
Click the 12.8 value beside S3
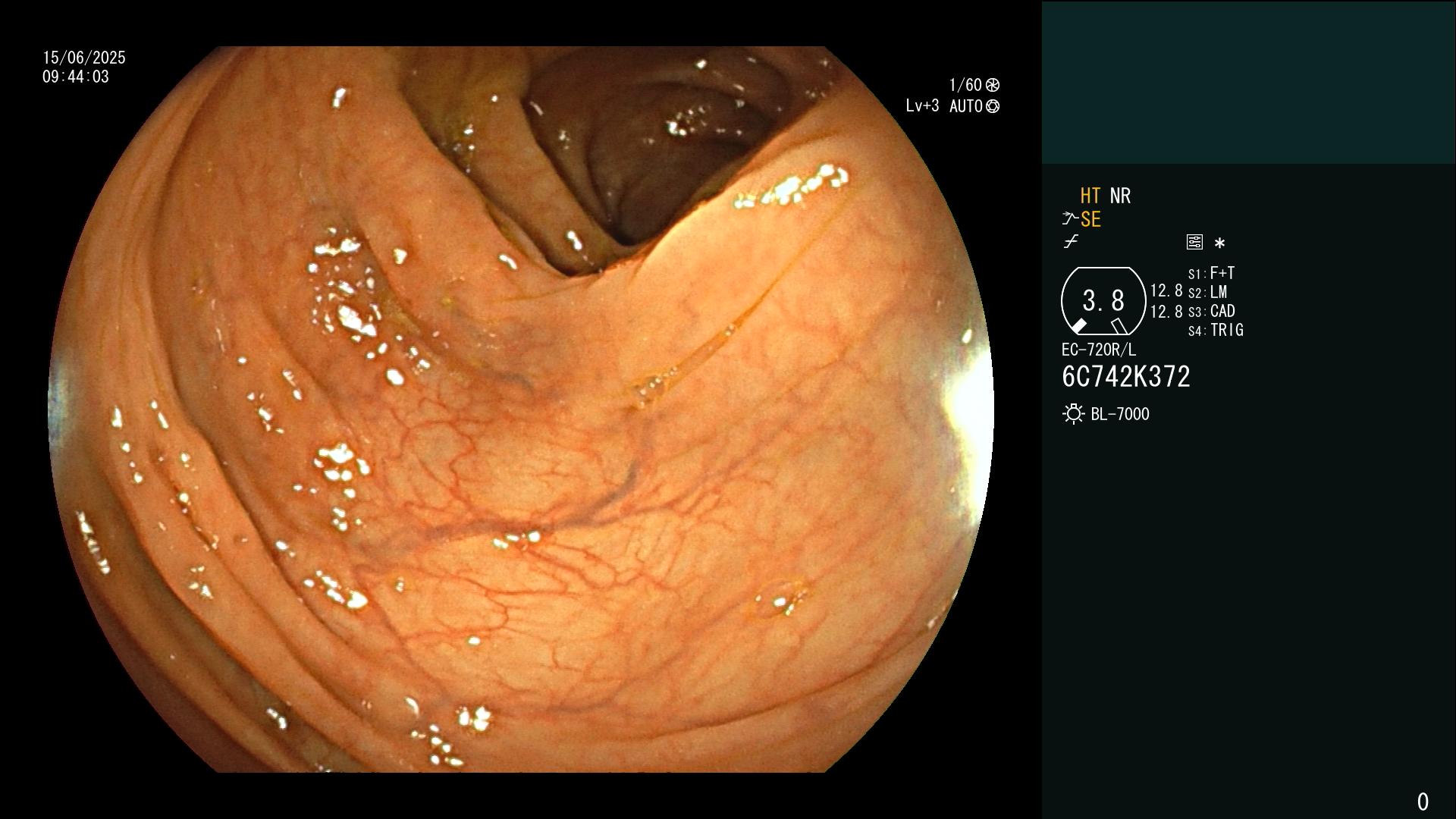(1166, 311)
